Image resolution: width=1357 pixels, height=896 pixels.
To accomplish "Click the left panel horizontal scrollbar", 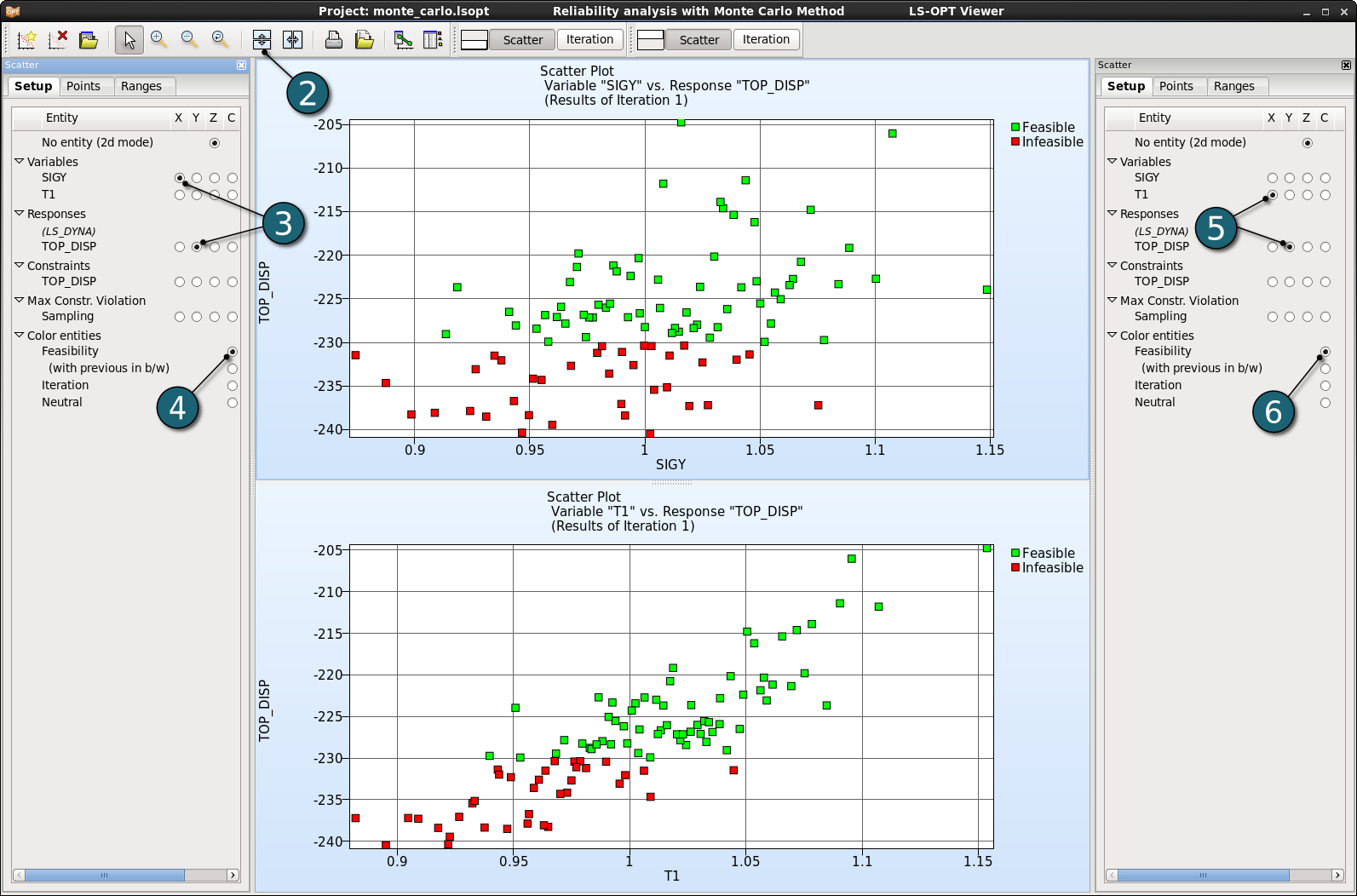I will (x=104, y=875).
